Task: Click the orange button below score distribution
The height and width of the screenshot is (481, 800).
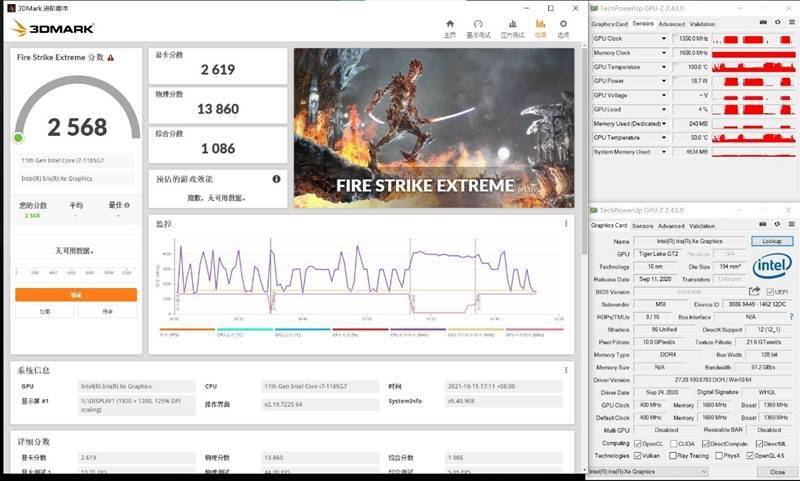Action: pos(76,294)
